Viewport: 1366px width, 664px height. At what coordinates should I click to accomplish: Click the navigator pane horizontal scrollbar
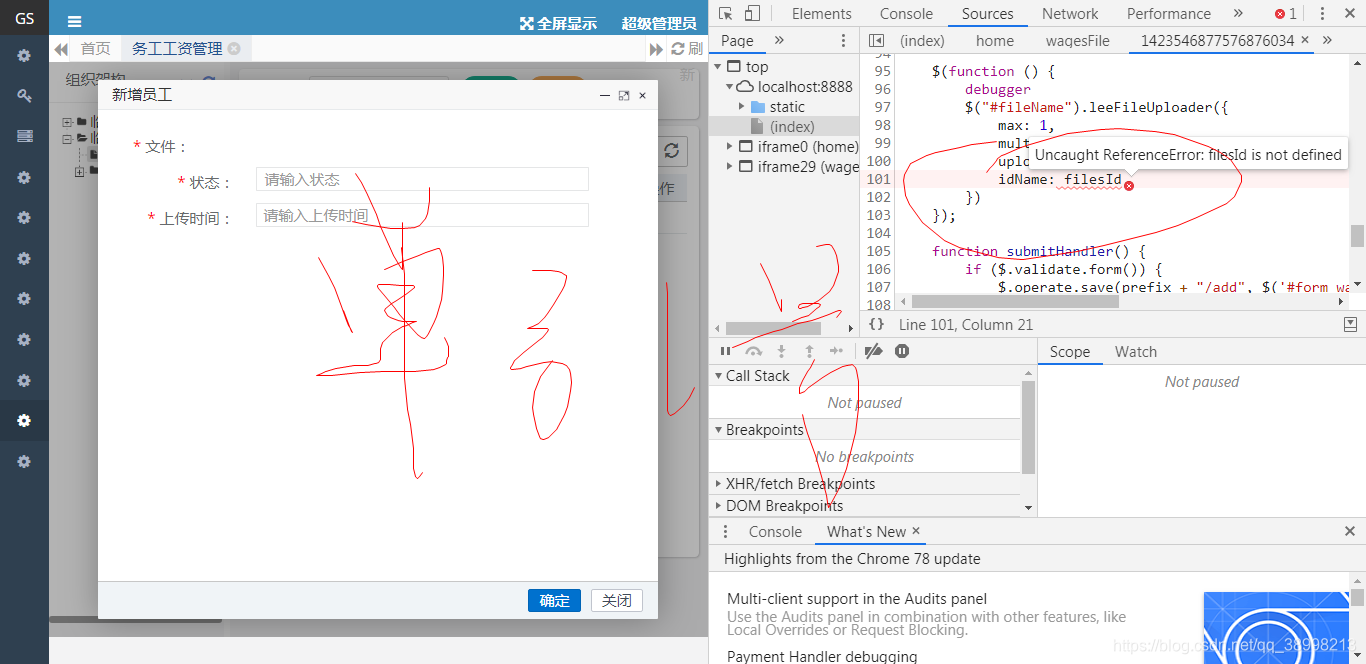point(773,328)
